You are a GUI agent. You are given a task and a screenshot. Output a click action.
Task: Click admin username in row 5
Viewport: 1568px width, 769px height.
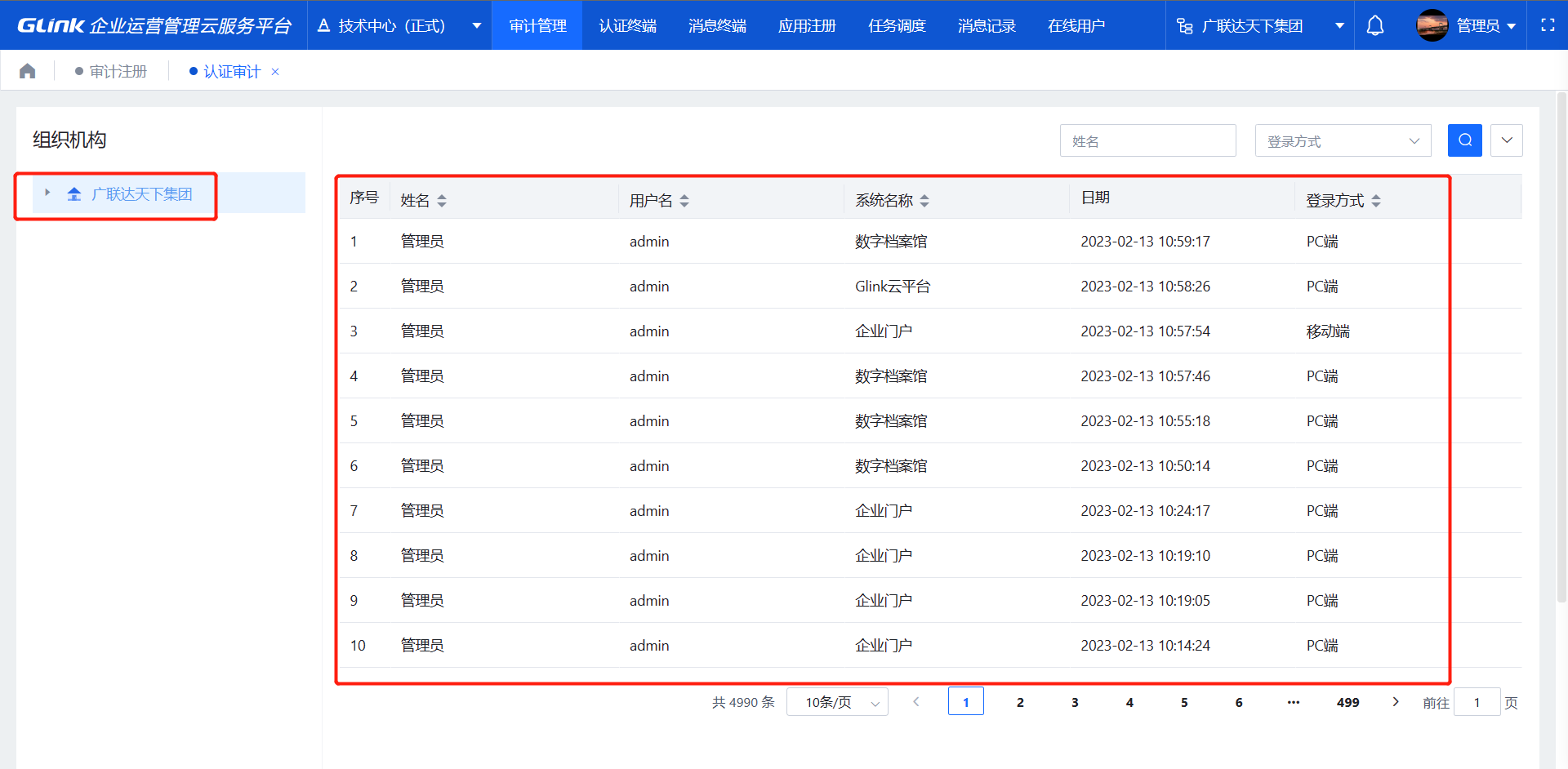point(649,421)
